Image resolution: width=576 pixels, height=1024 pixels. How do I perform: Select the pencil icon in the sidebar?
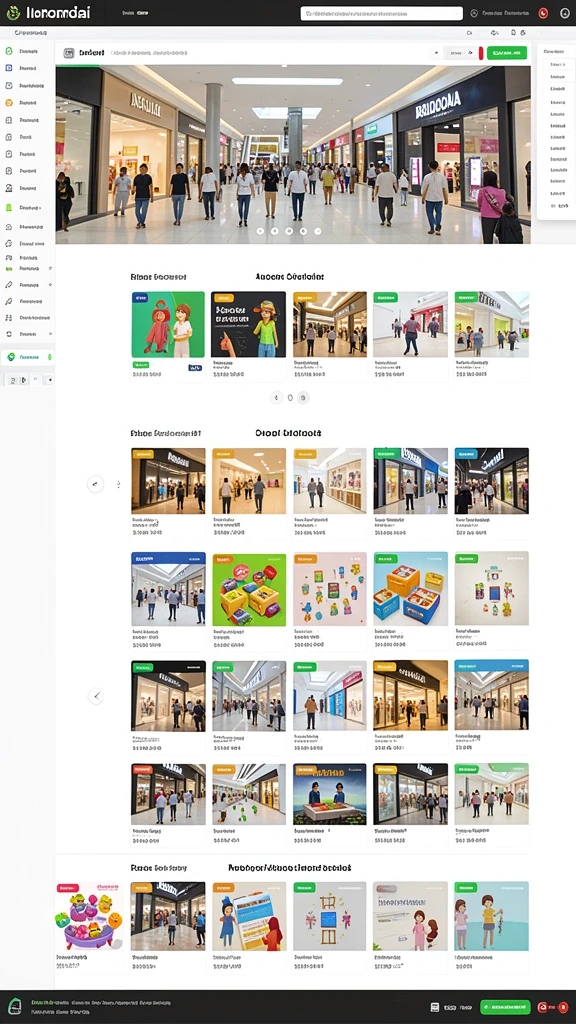(x=9, y=285)
